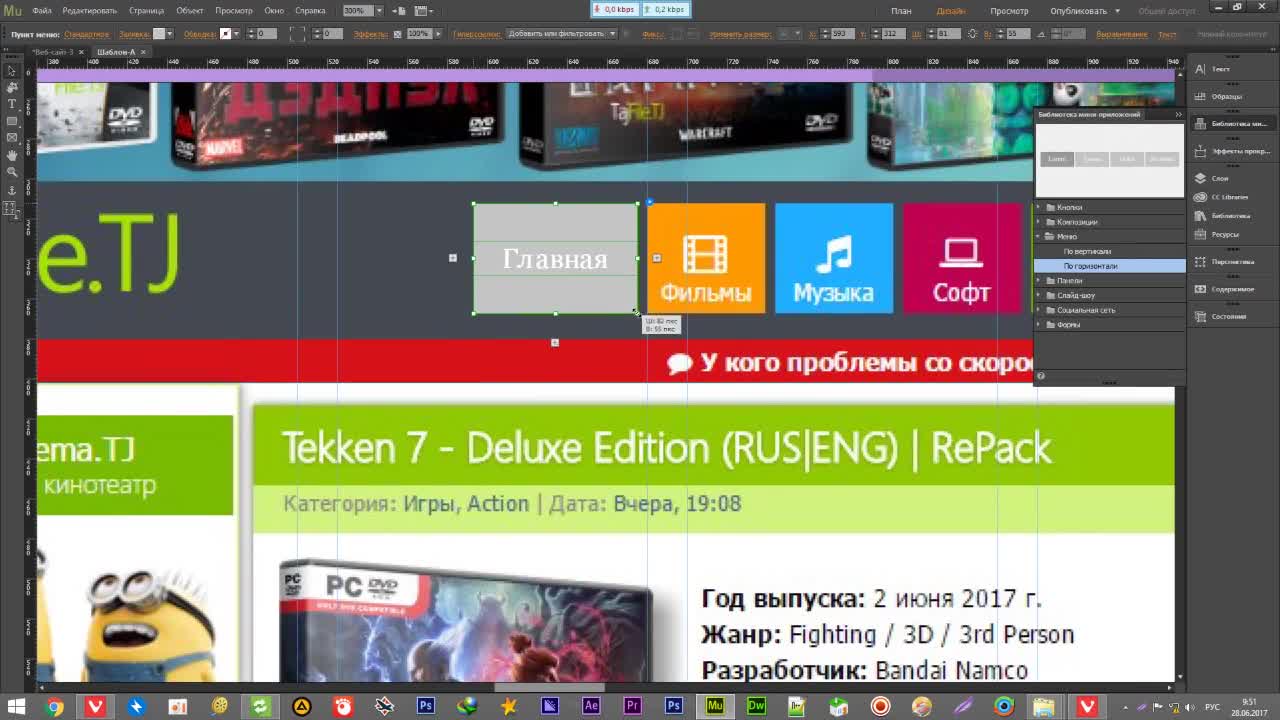Click the Заливка fill color swatch
Image resolution: width=1280 pixels, height=720 pixels.
pyautogui.click(x=159, y=33)
